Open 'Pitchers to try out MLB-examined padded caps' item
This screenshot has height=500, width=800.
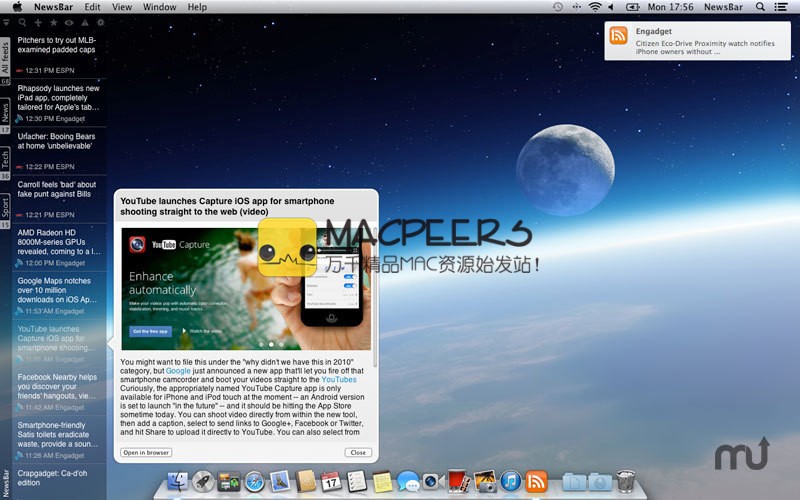[x=59, y=55]
